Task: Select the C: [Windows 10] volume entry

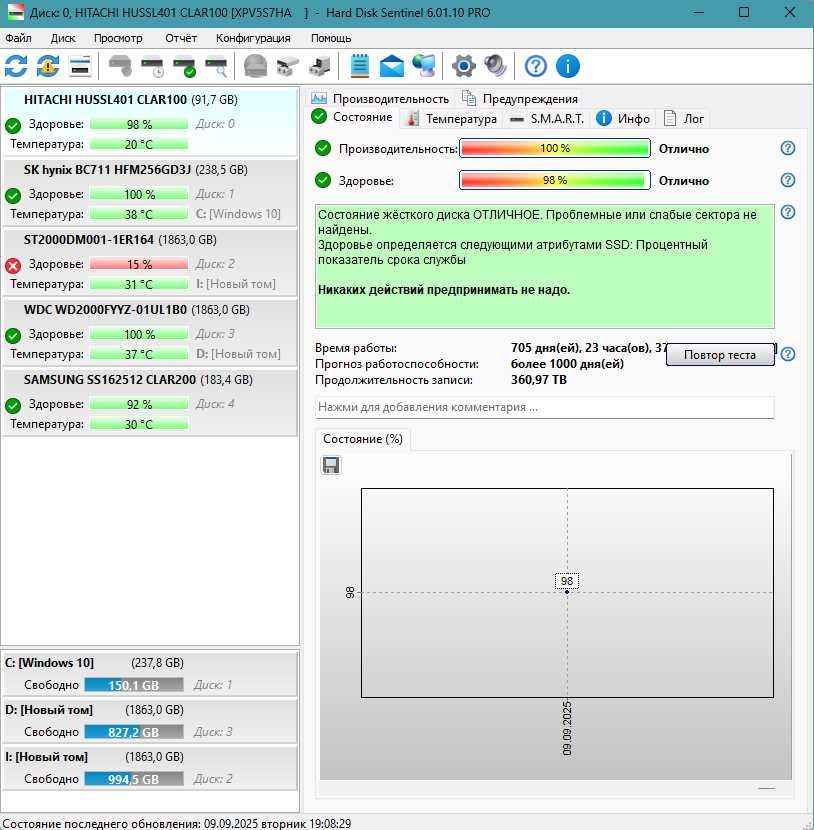Action: click(x=150, y=674)
